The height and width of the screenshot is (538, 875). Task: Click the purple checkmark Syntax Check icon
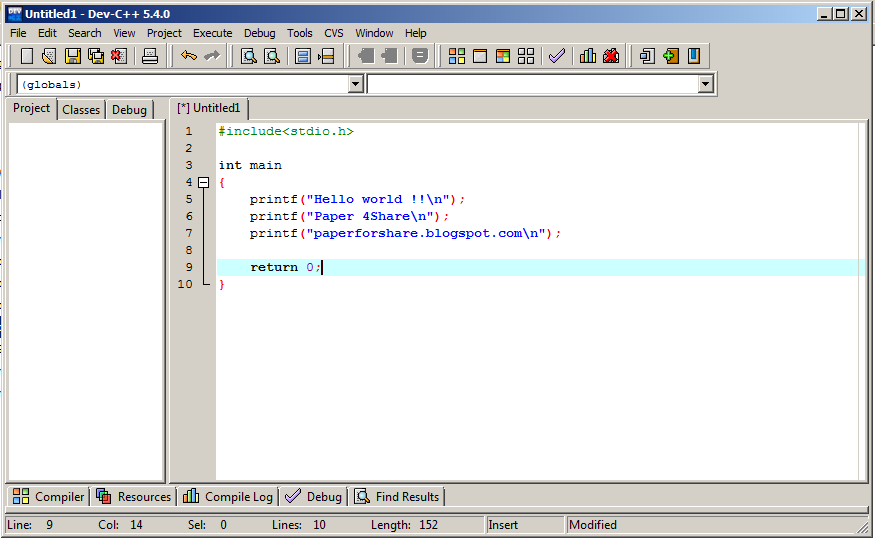[x=557, y=56]
